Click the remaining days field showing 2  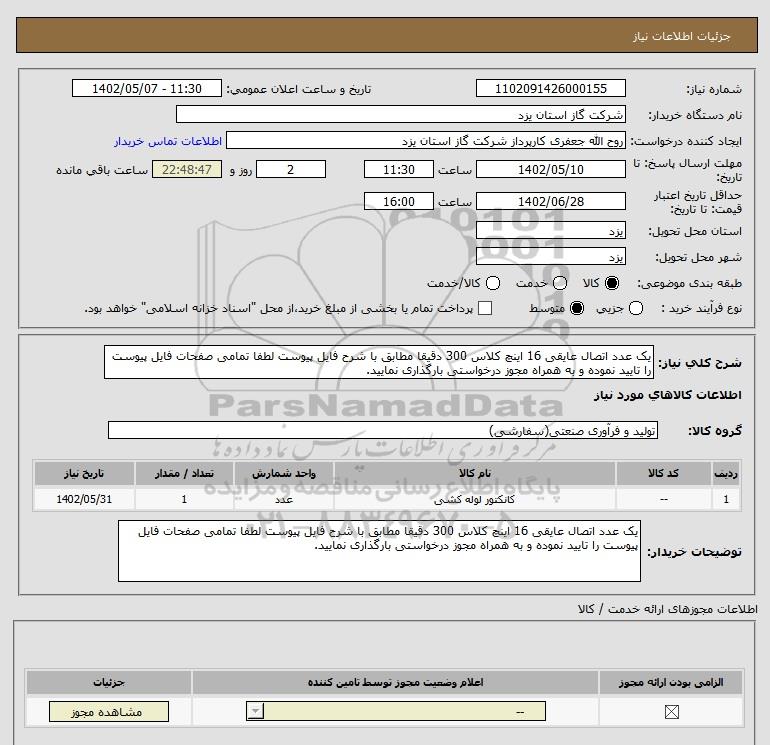(x=291, y=169)
